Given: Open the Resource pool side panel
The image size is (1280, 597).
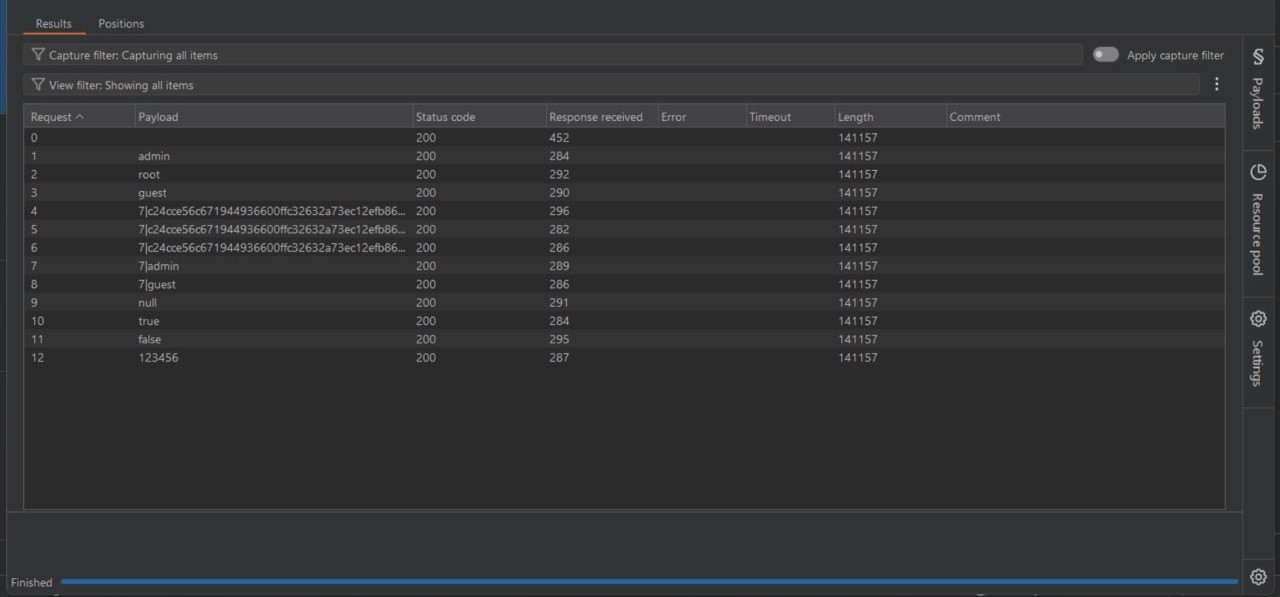Looking at the screenshot, I should coord(1258,221).
